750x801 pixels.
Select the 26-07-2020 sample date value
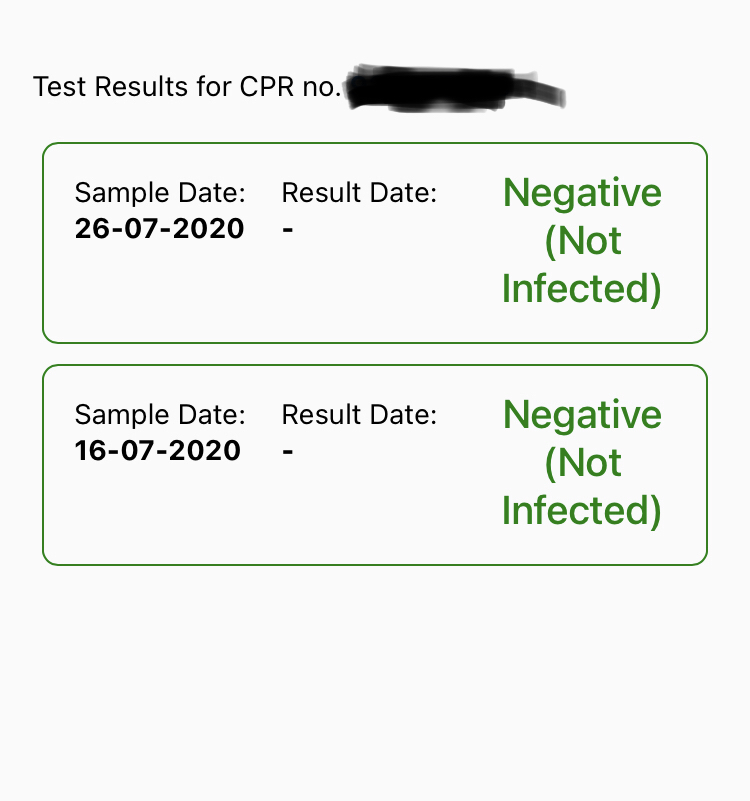tap(160, 229)
